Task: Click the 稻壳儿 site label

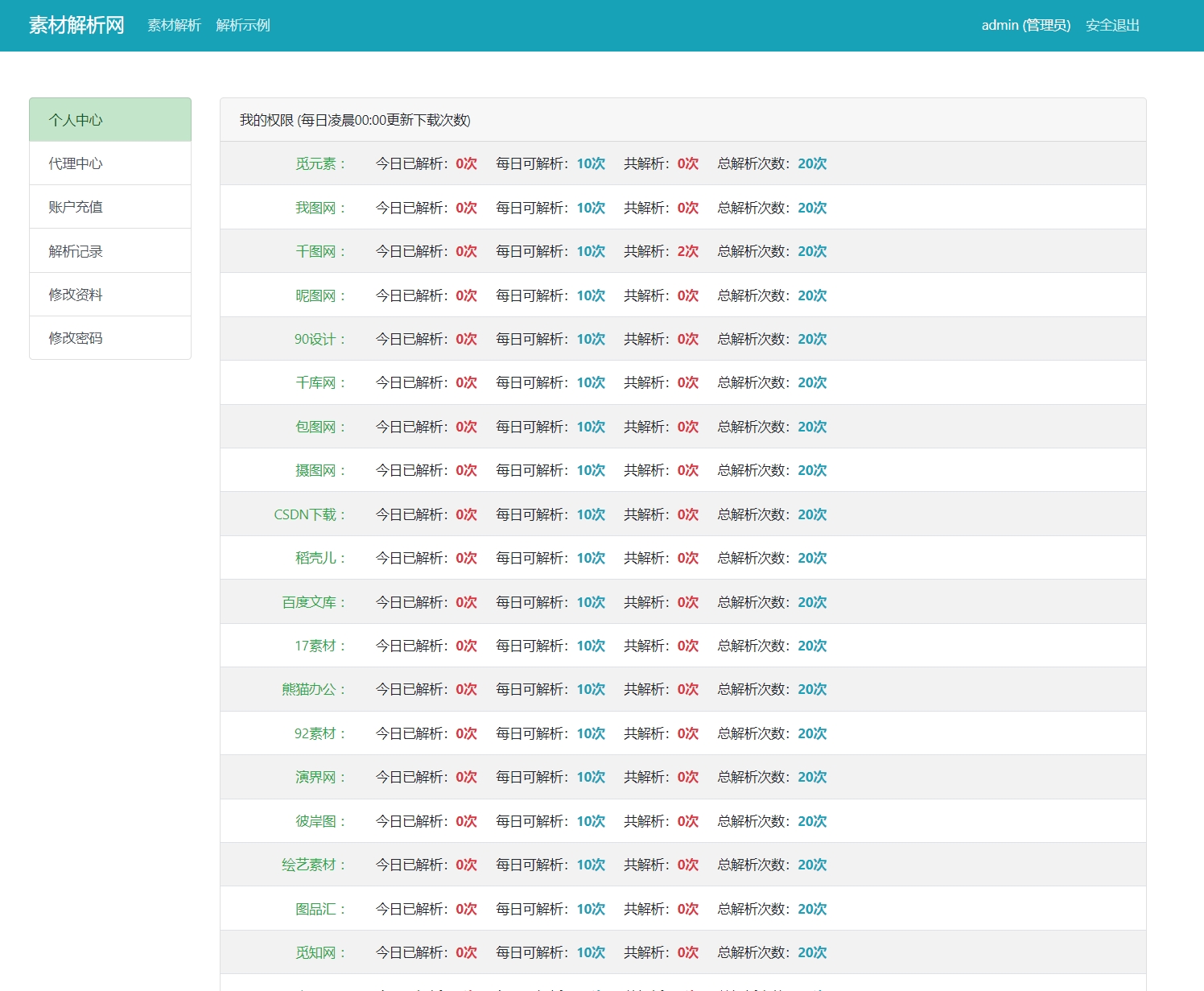Action: [x=320, y=558]
